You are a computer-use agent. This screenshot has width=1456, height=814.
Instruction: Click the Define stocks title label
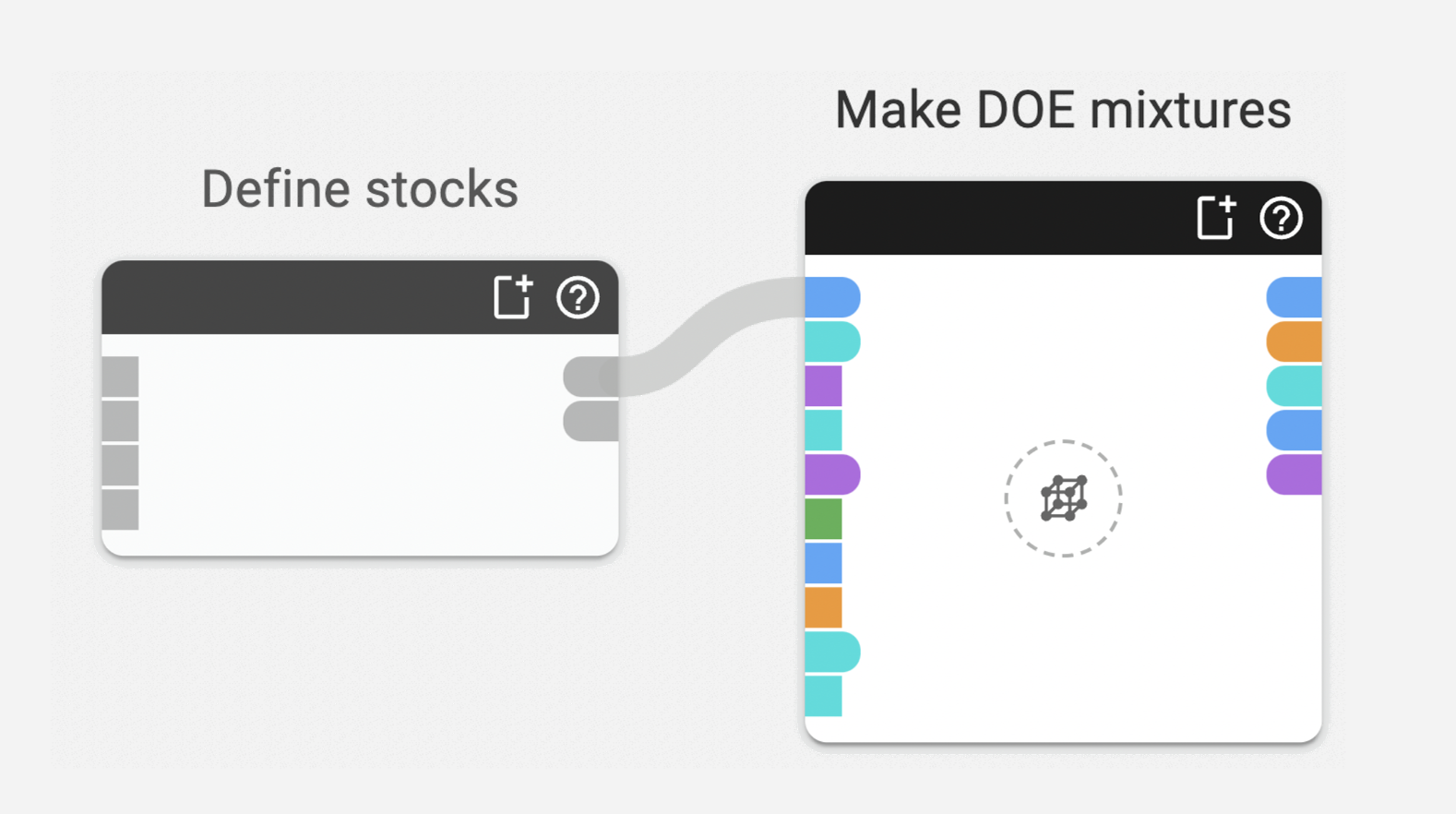coord(360,189)
